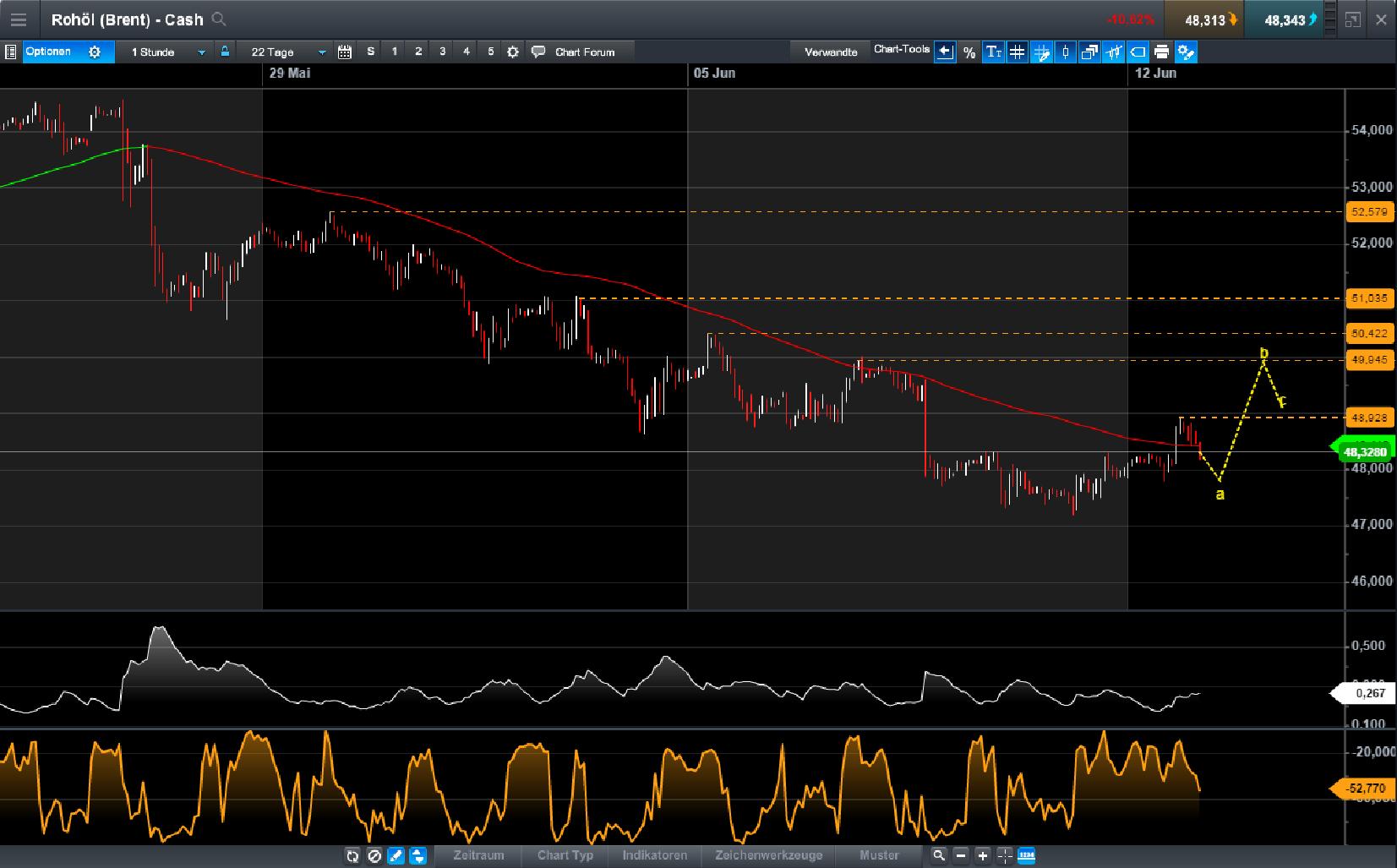Click the -52,770 oscillator value label
The image size is (1397, 868).
[x=1362, y=789]
